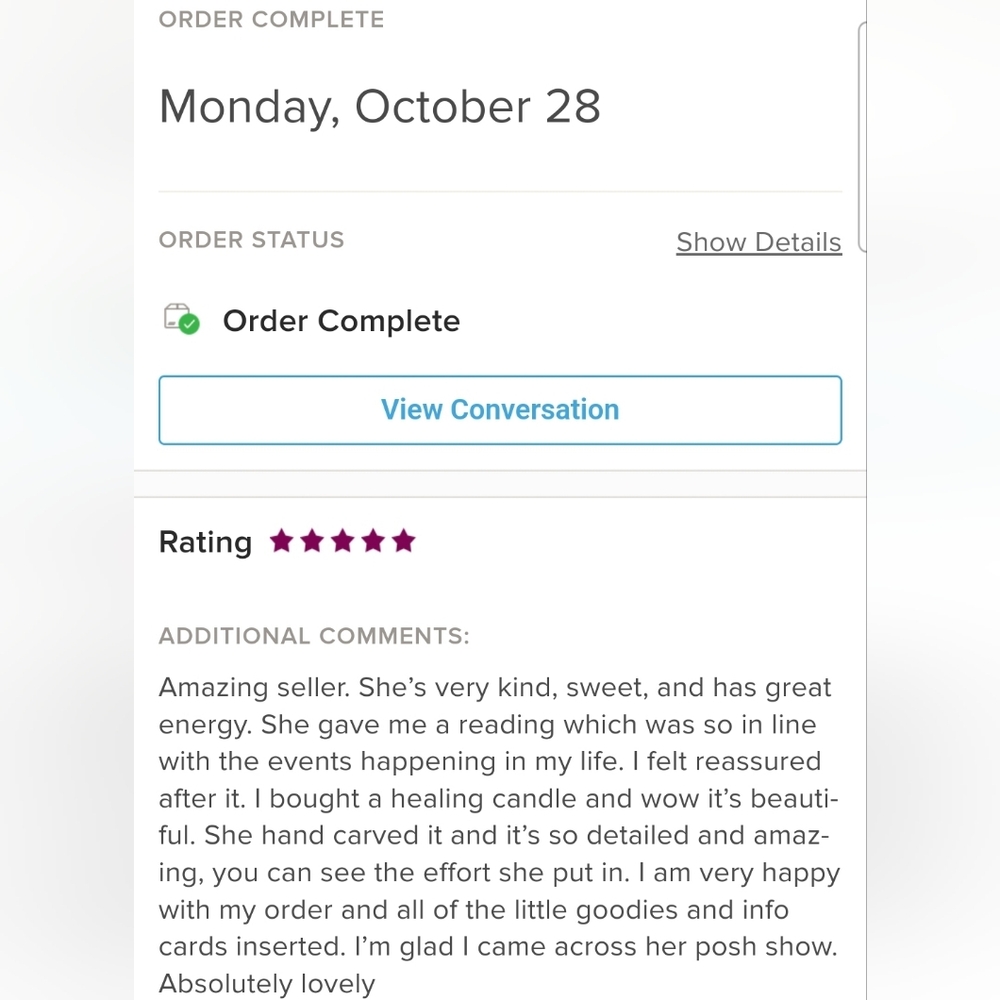The width and height of the screenshot is (1000, 1000).
Task: Click the ADDITIONAL COMMENTS label
Action: click(314, 636)
